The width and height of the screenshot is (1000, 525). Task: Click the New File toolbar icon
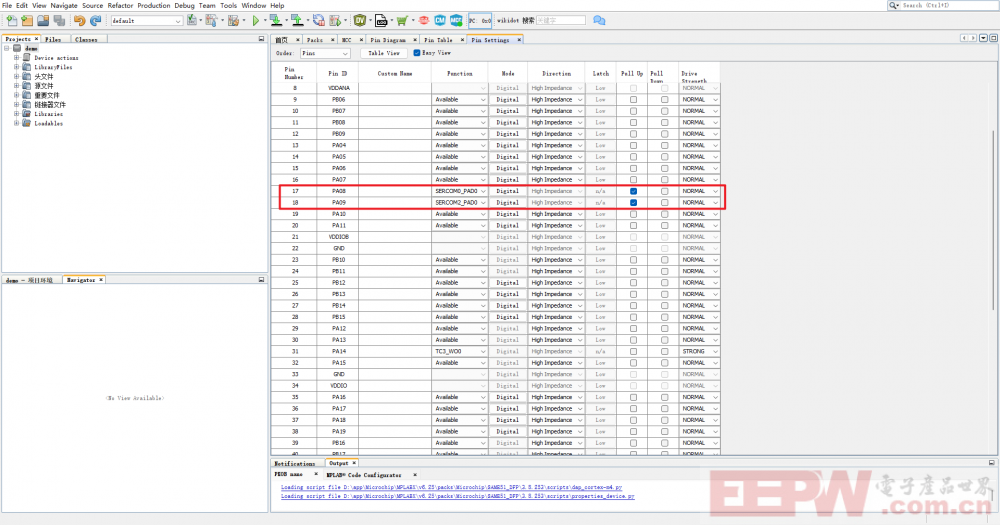11,20
